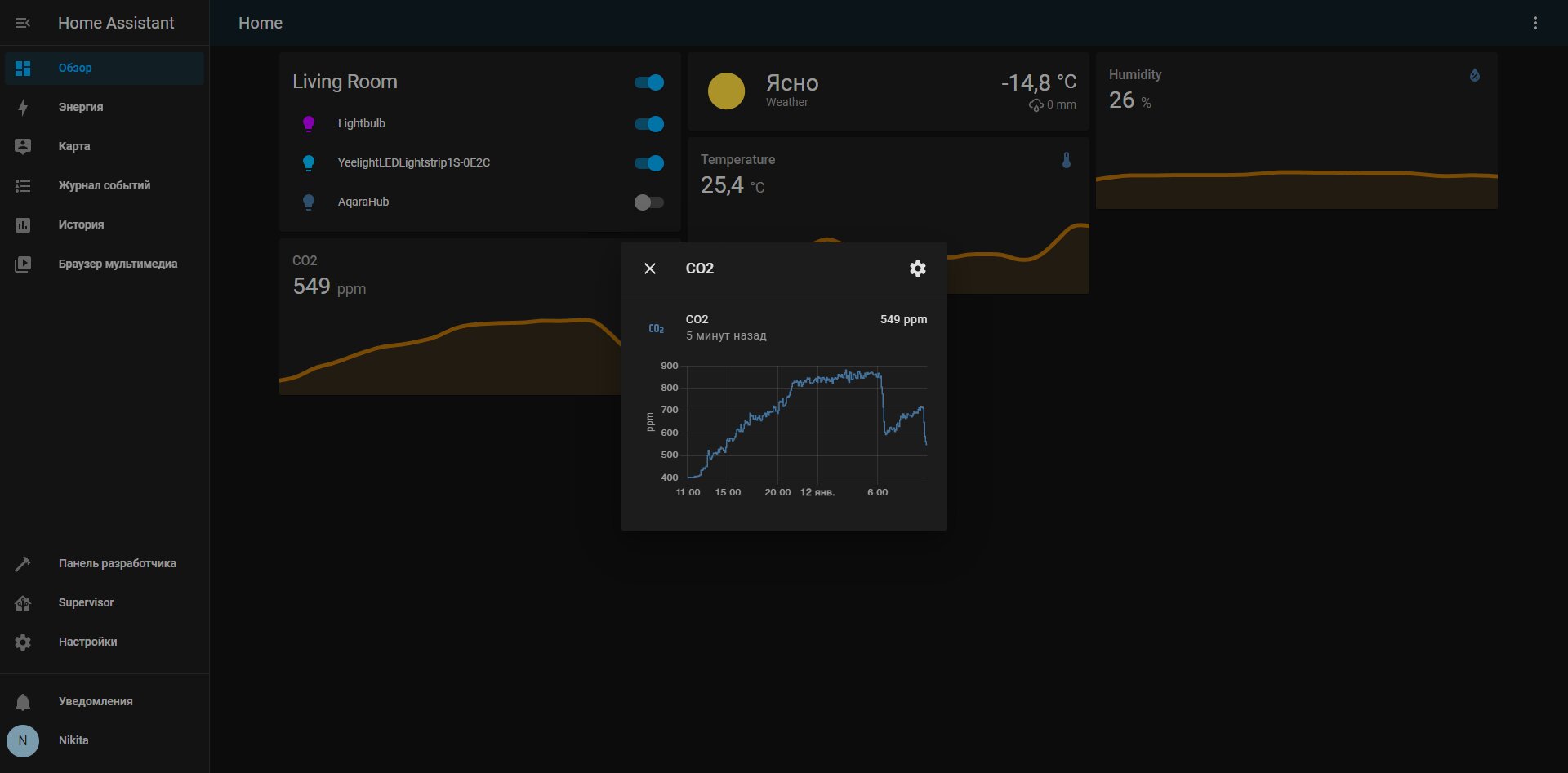
Task: Collapse the sidebar using the menu icon
Action: click(x=23, y=23)
